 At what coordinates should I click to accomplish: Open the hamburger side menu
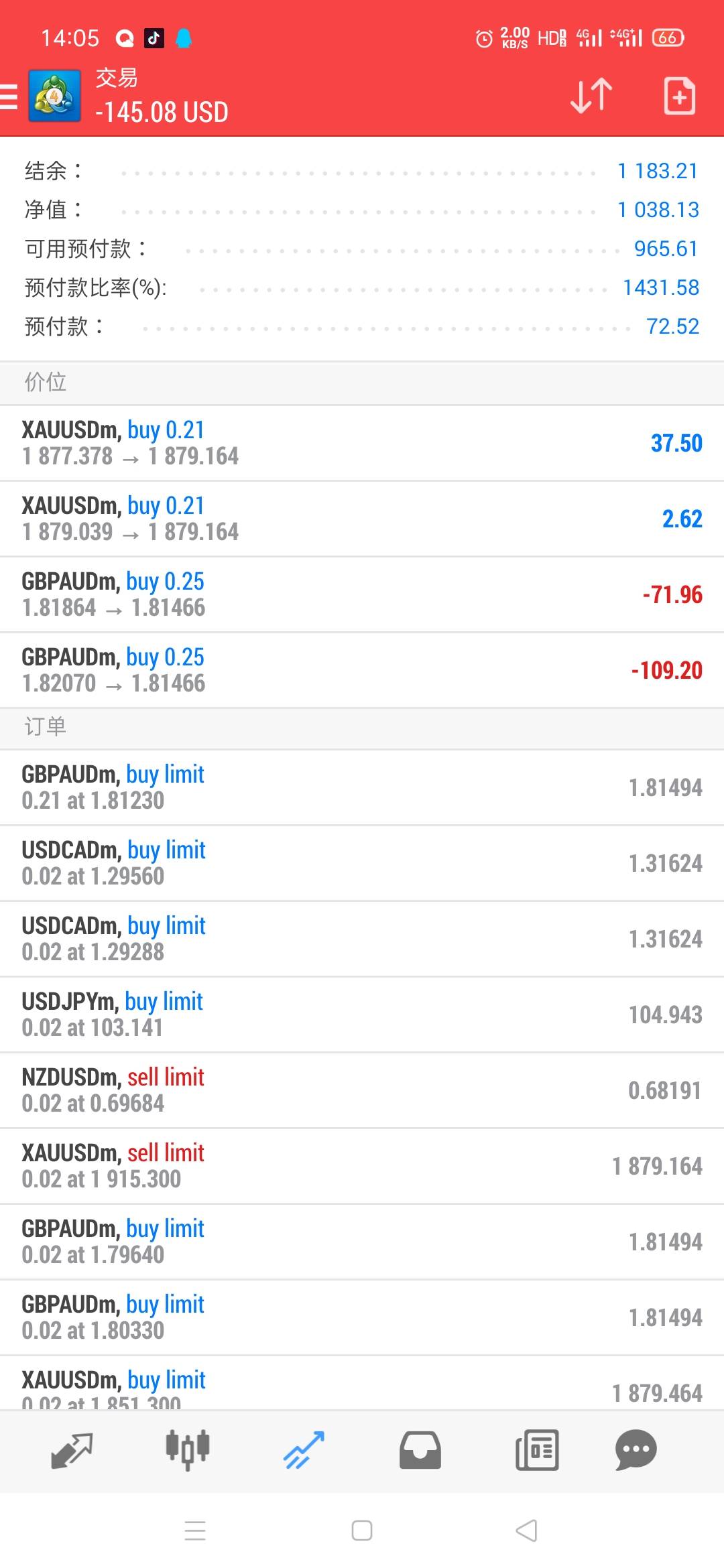pyautogui.click(x=9, y=96)
